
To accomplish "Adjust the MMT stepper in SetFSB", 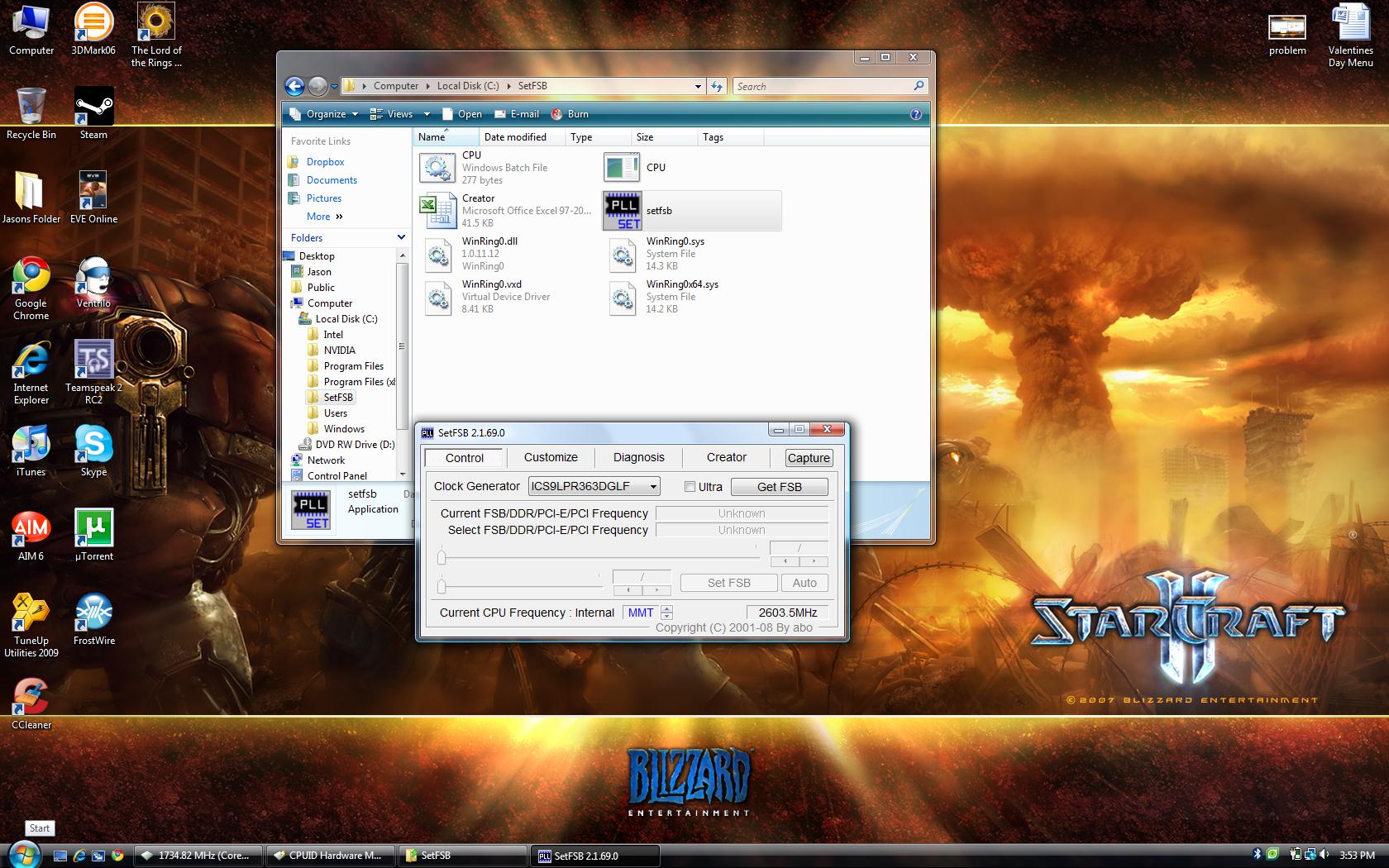I will click(667, 613).
